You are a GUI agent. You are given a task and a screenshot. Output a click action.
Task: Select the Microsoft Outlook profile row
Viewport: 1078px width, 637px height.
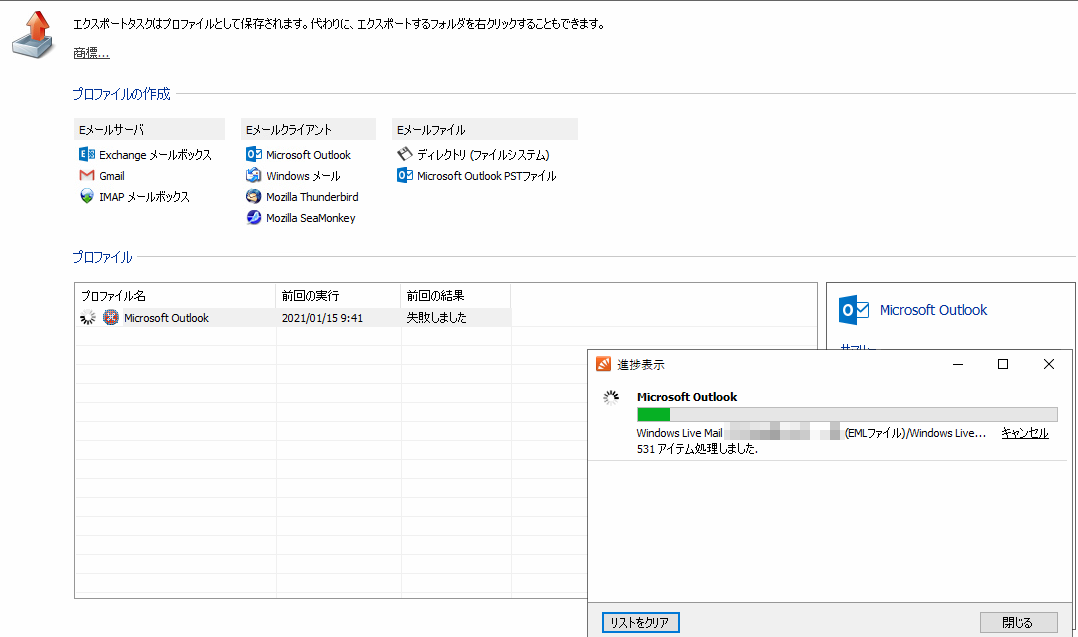pyautogui.click(x=293, y=317)
